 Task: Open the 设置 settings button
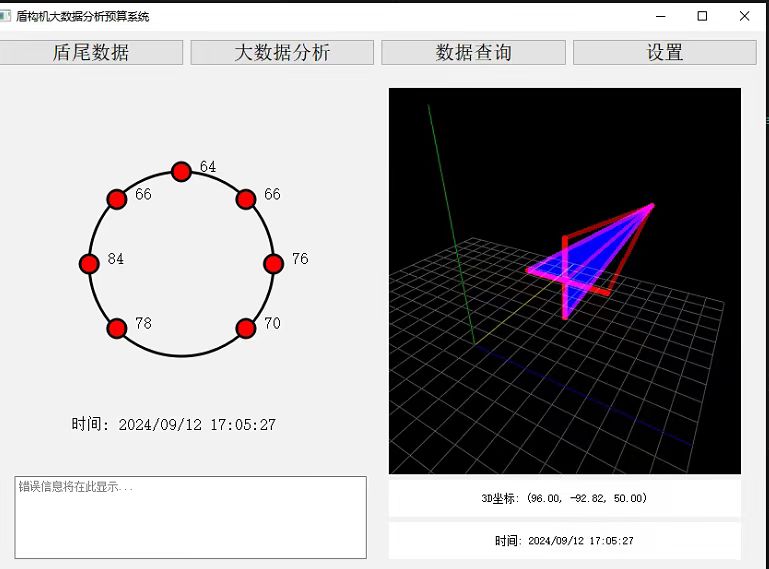[665, 52]
